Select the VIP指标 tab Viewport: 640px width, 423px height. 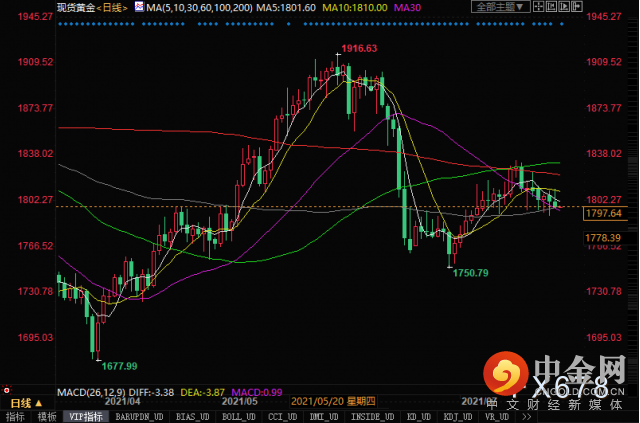pyautogui.click(x=86, y=417)
